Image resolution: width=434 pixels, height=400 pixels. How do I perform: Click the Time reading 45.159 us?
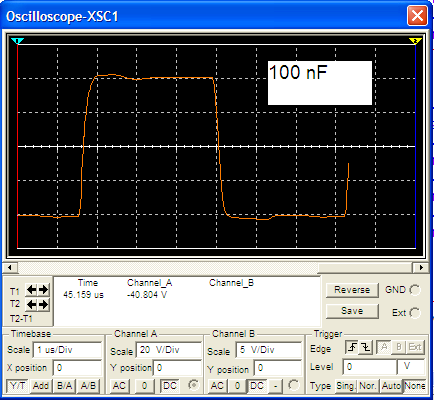coord(83,295)
